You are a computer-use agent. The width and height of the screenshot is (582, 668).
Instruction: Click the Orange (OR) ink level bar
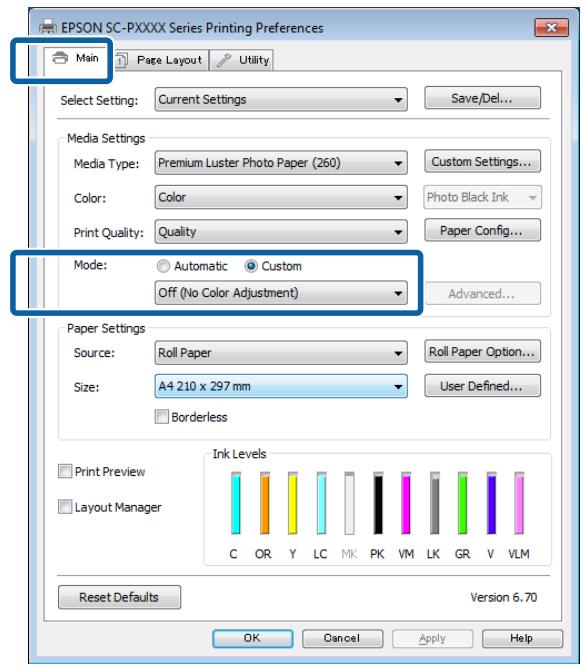(265, 503)
